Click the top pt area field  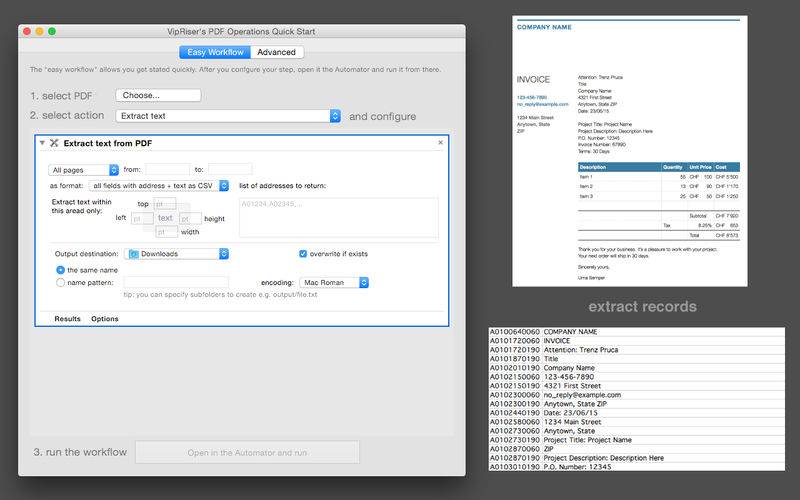tap(165, 204)
